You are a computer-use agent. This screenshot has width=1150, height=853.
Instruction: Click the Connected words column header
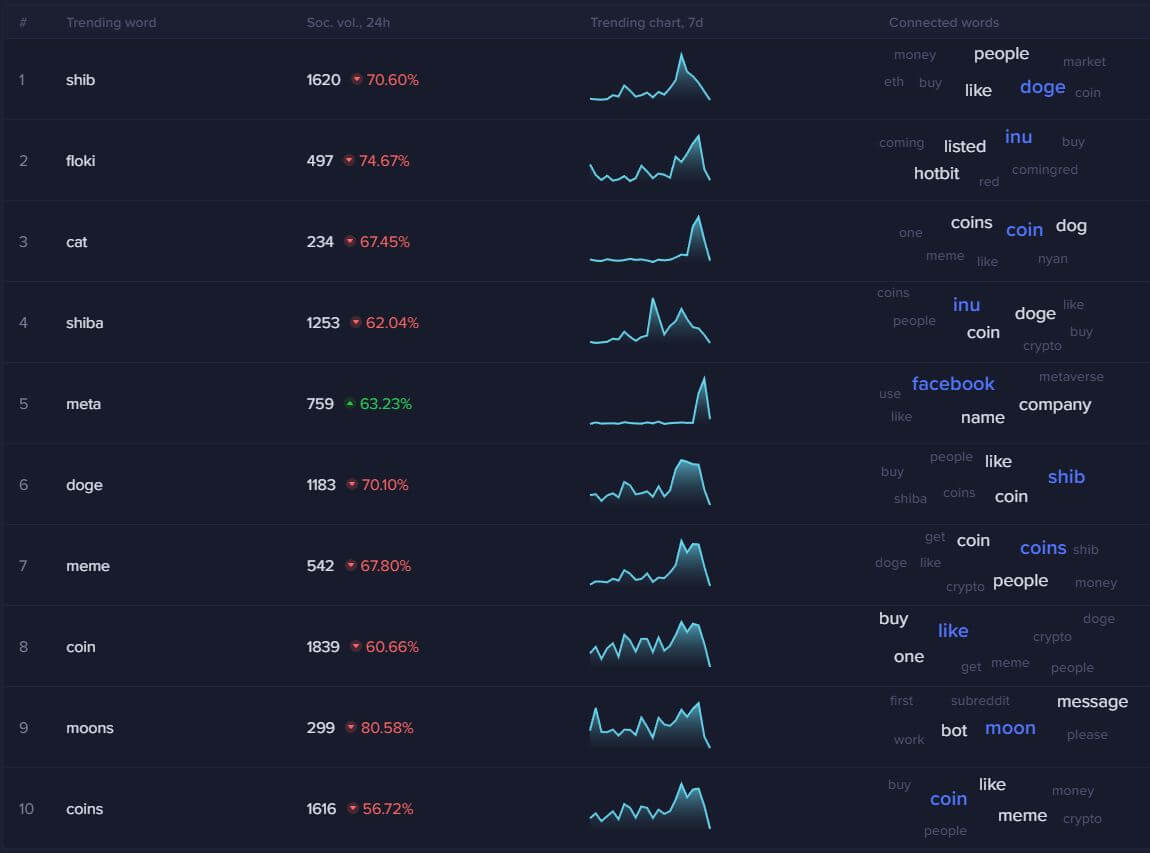point(943,23)
